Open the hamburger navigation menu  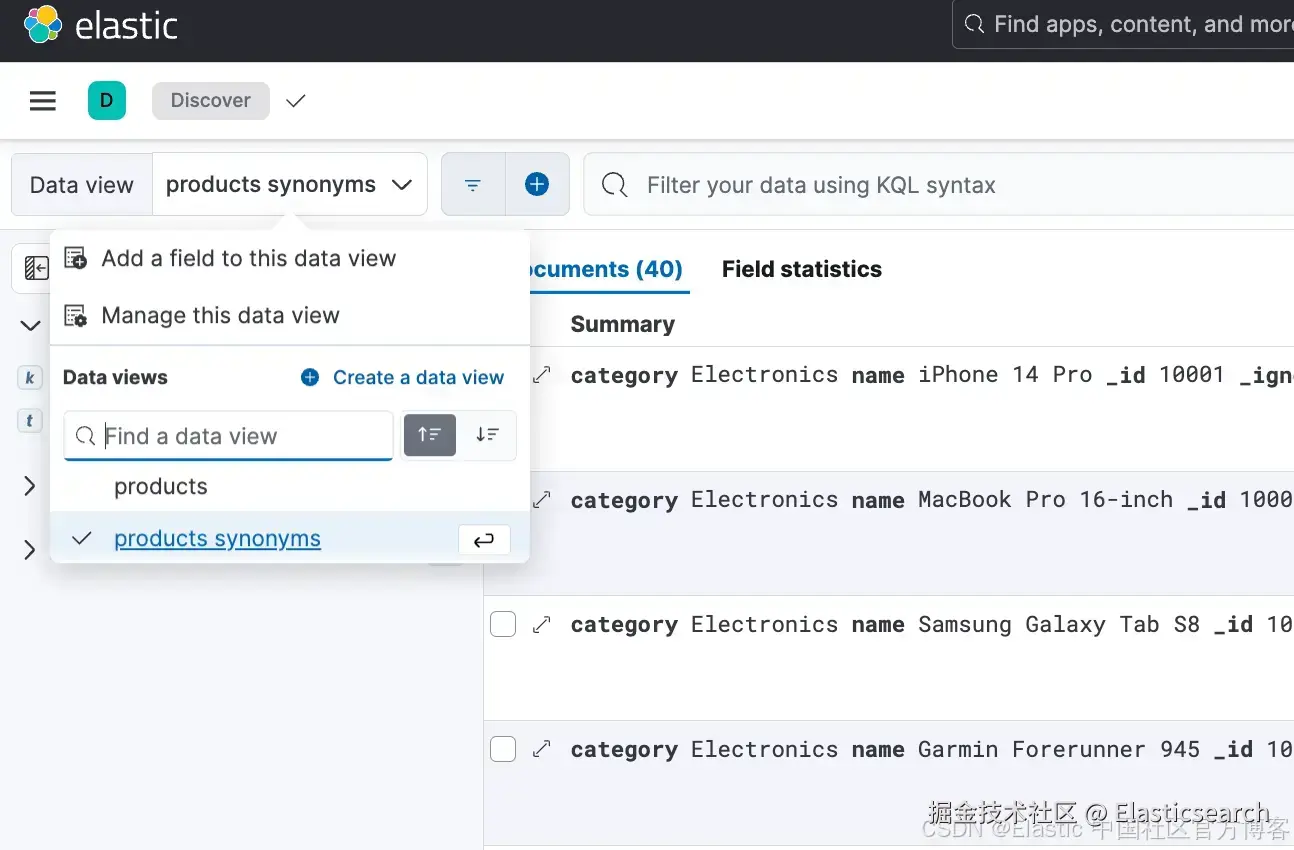coord(42,101)
